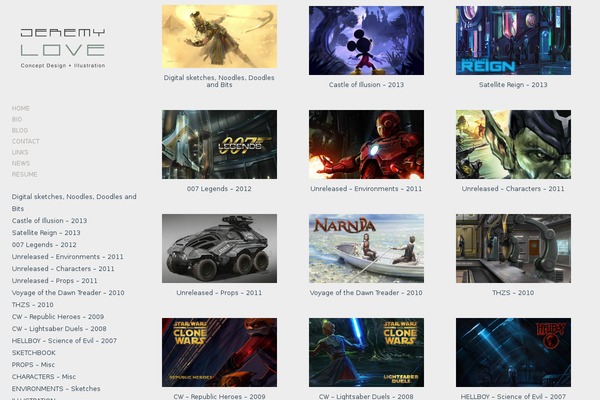
Task: Click caption Unreleased – Characters – 2011
Action: coord(513,189)
